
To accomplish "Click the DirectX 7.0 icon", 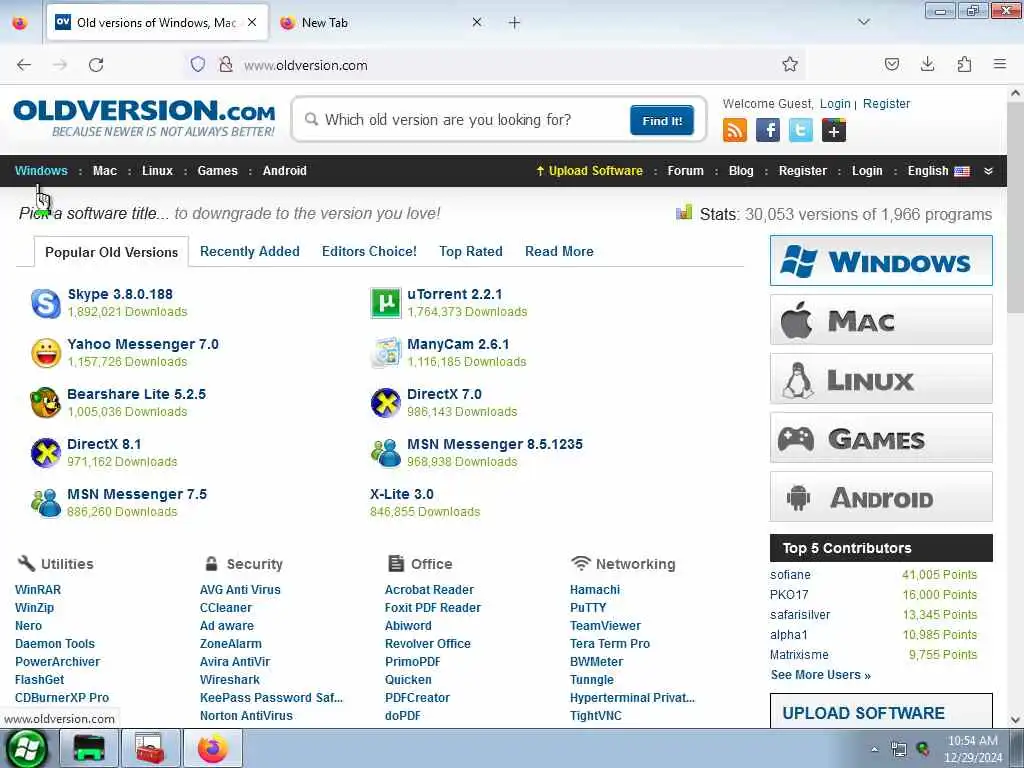I will (x=386, y=403).
